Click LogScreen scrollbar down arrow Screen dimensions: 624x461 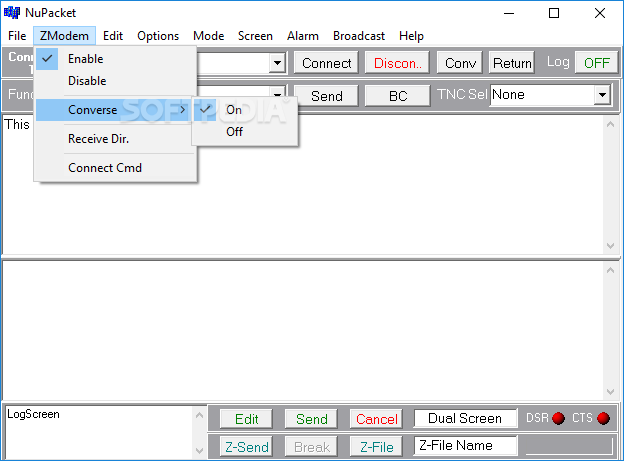tap(199, 451)
